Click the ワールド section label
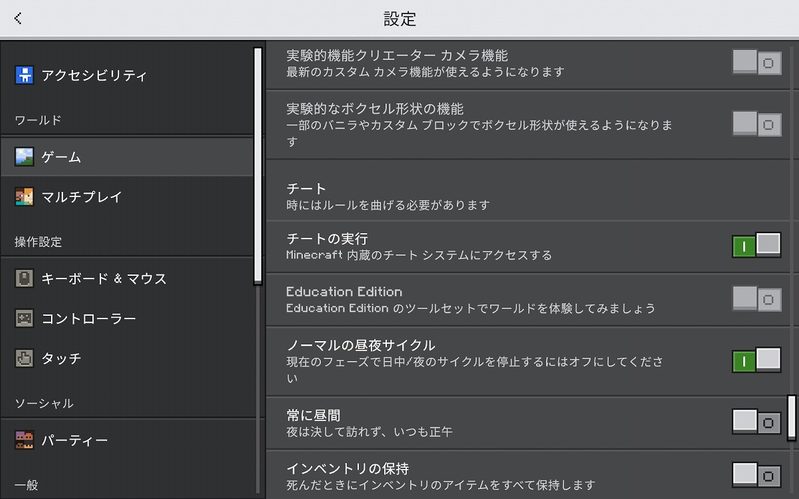 (x=38, y=120)
